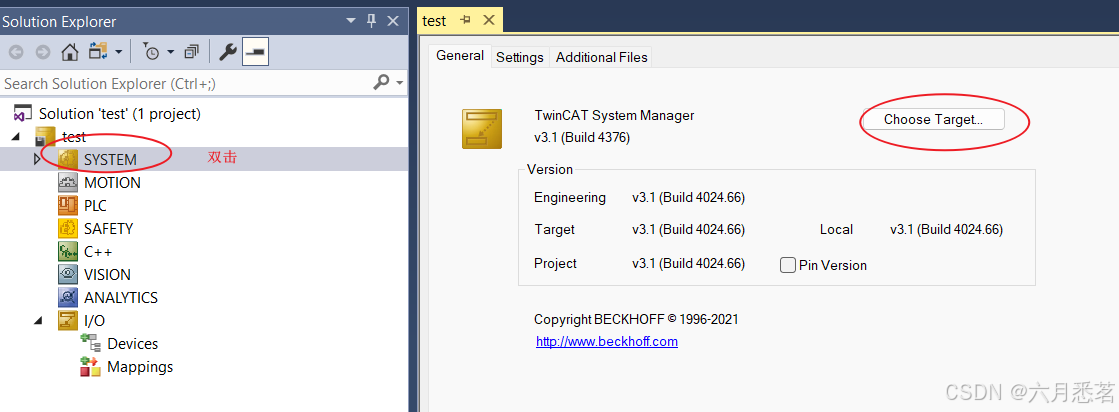Click the Devices node icon
Image resolution: width=1119 pixels, height=412 pixels.
coord(90,343)
